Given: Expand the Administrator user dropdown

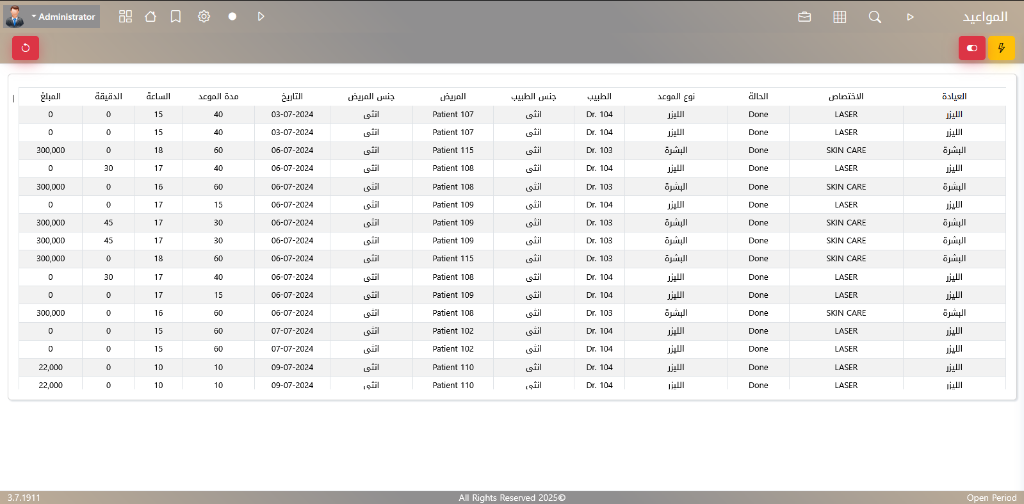Looking at the screenshot, I should point(63,17).
